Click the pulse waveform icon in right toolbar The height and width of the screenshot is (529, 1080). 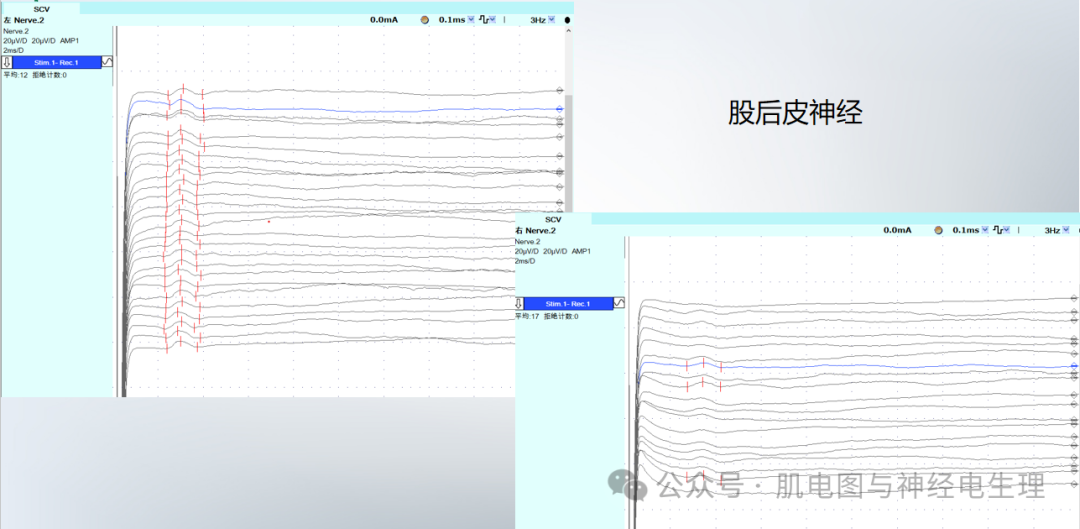pyautogui.click(x=997, y=230)
